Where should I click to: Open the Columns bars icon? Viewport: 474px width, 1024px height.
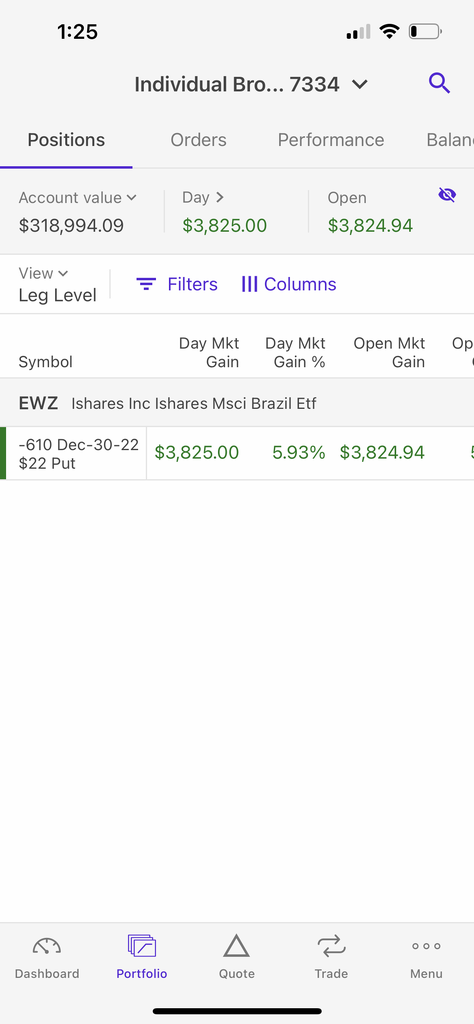coord(249,284)
